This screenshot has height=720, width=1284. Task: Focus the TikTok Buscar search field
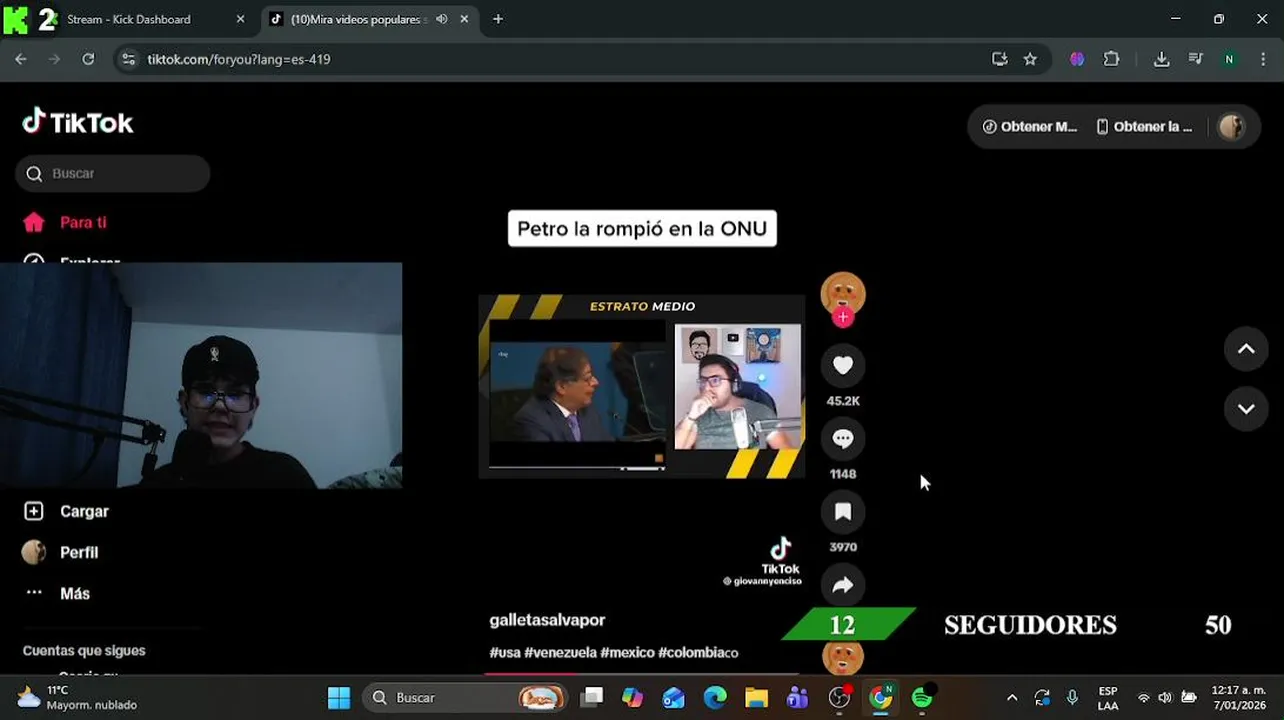(x=113, y=173)
